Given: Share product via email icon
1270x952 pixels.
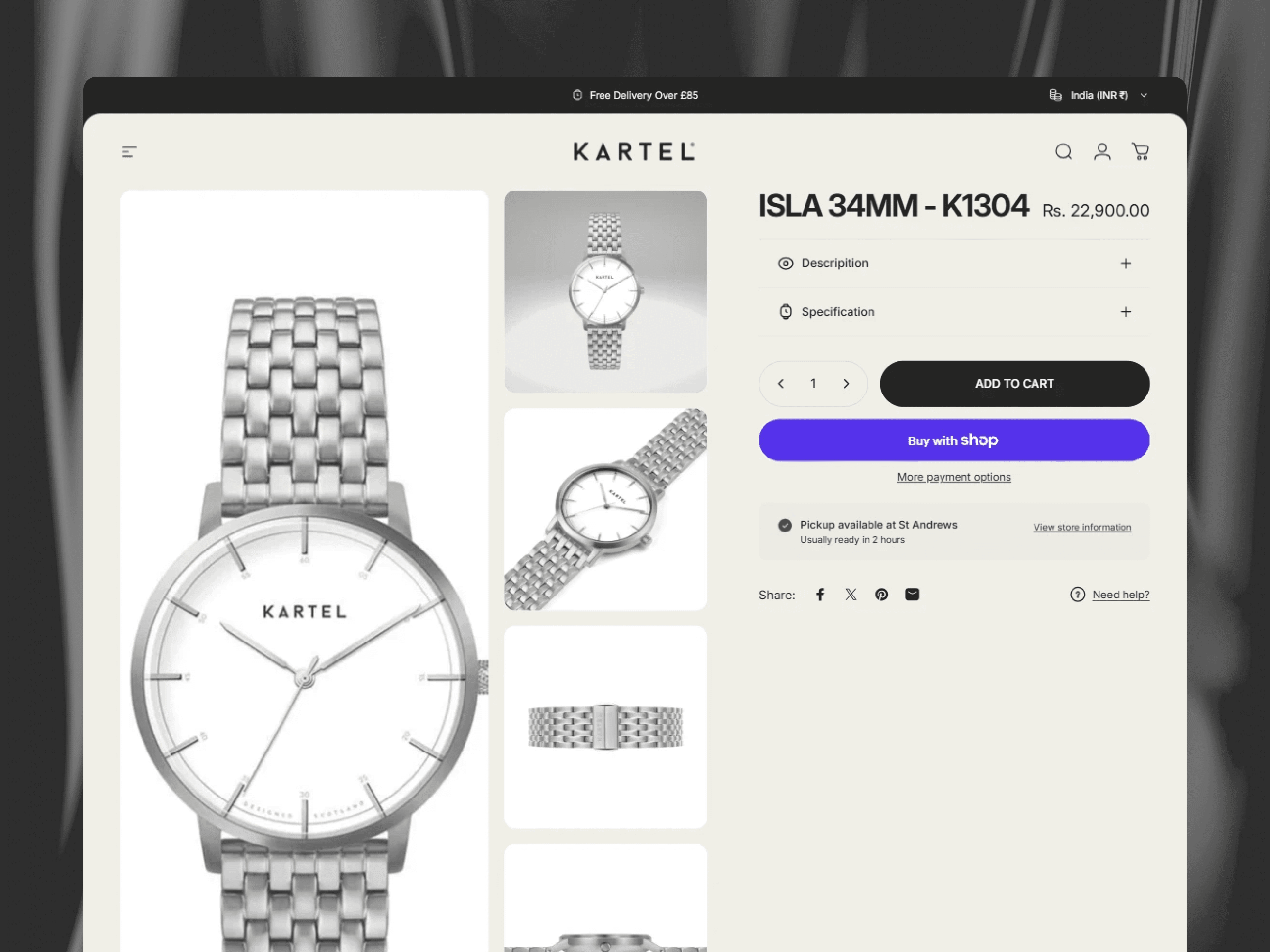Looking at the screenshot, I should (x=912, y=594).
